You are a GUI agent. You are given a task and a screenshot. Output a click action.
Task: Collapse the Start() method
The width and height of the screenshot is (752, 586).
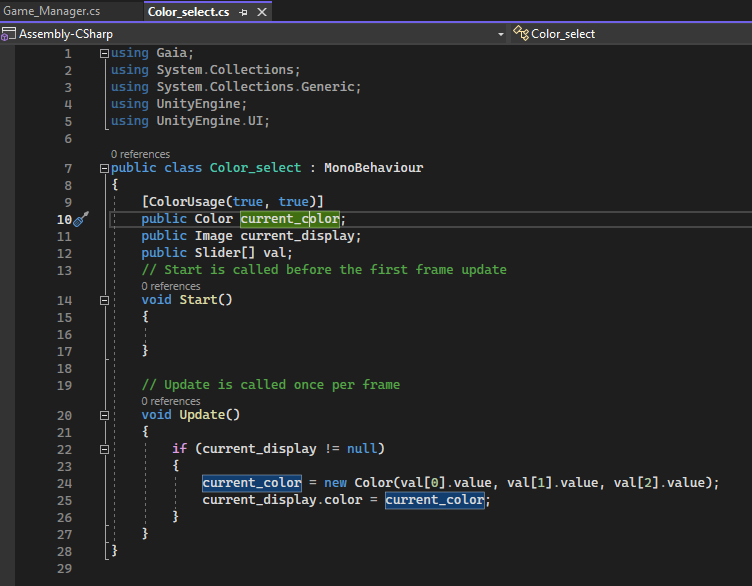104,300
